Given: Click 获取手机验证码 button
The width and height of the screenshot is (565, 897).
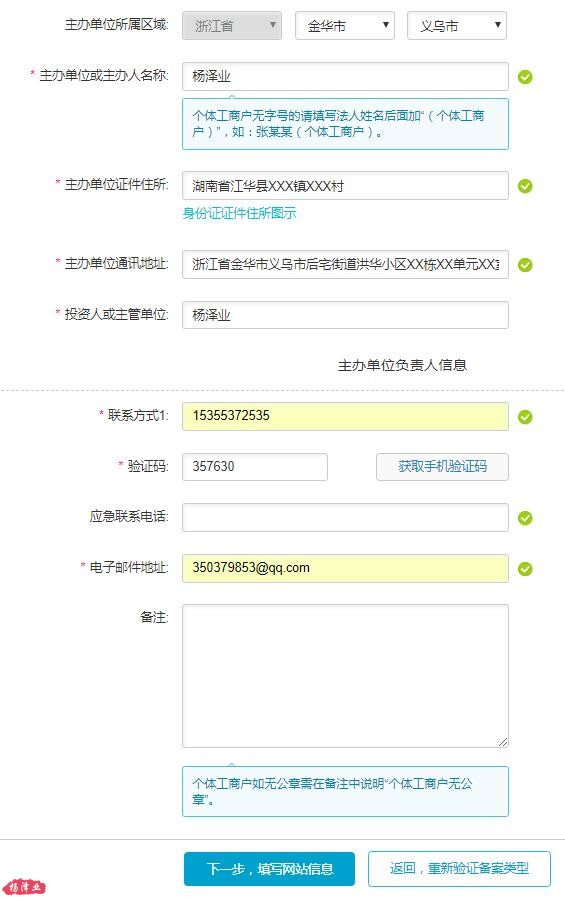Looking at the screenshot, I should tap(442, 467).
